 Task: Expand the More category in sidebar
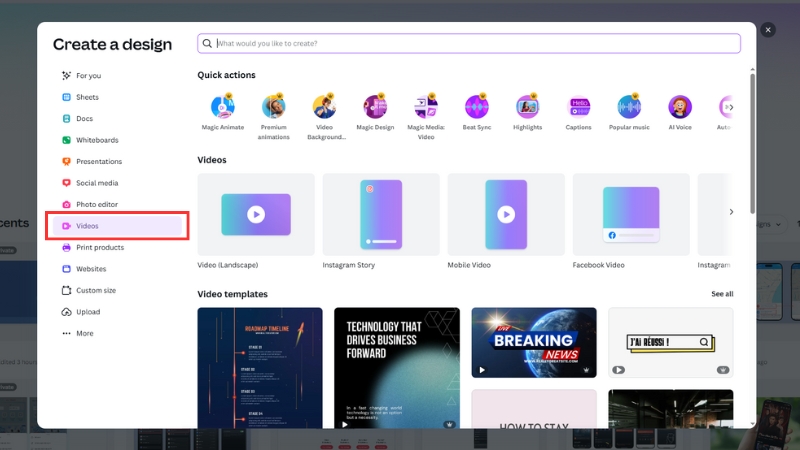pos(85,333)
